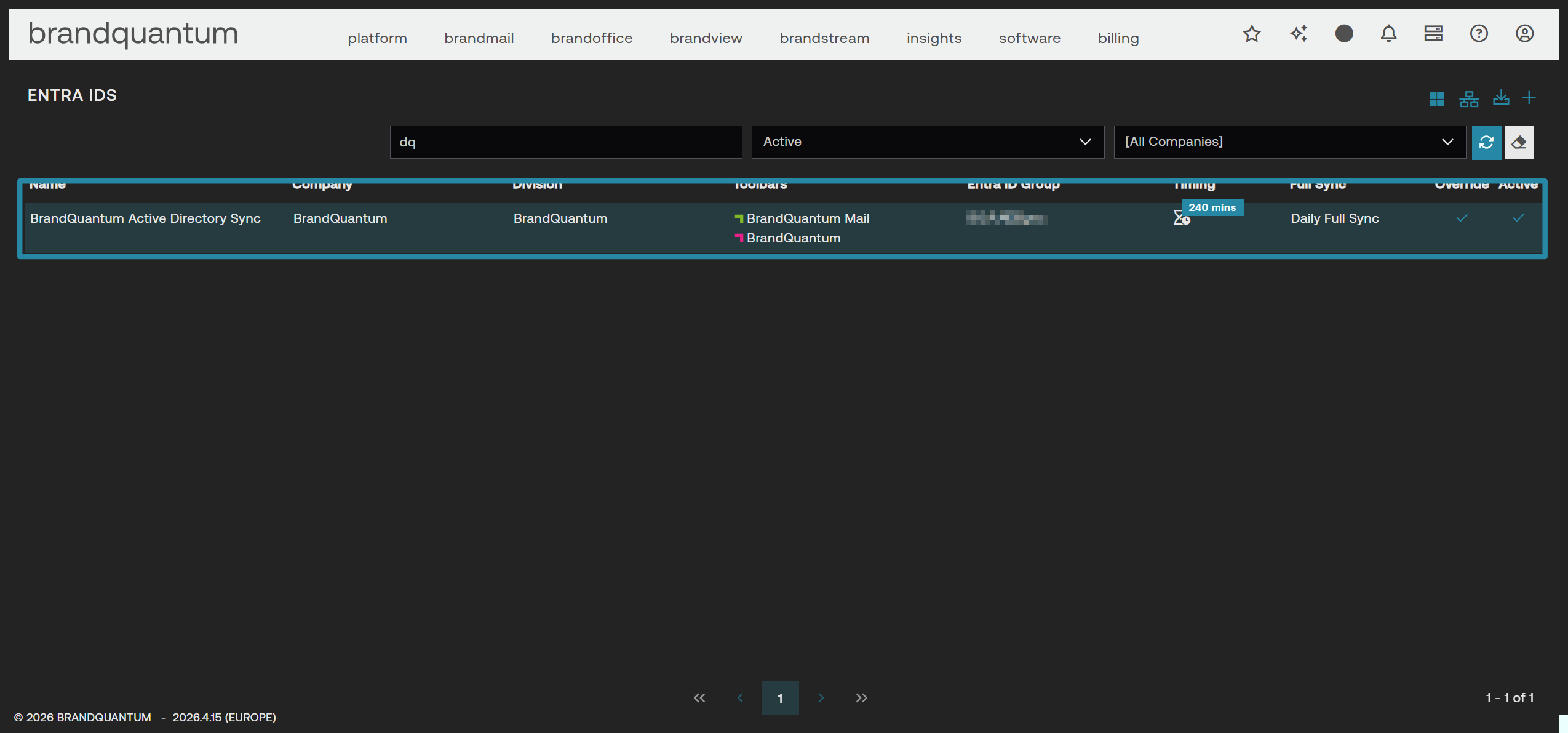
Task: Open the brandmail menu
Action: point(479,38)
